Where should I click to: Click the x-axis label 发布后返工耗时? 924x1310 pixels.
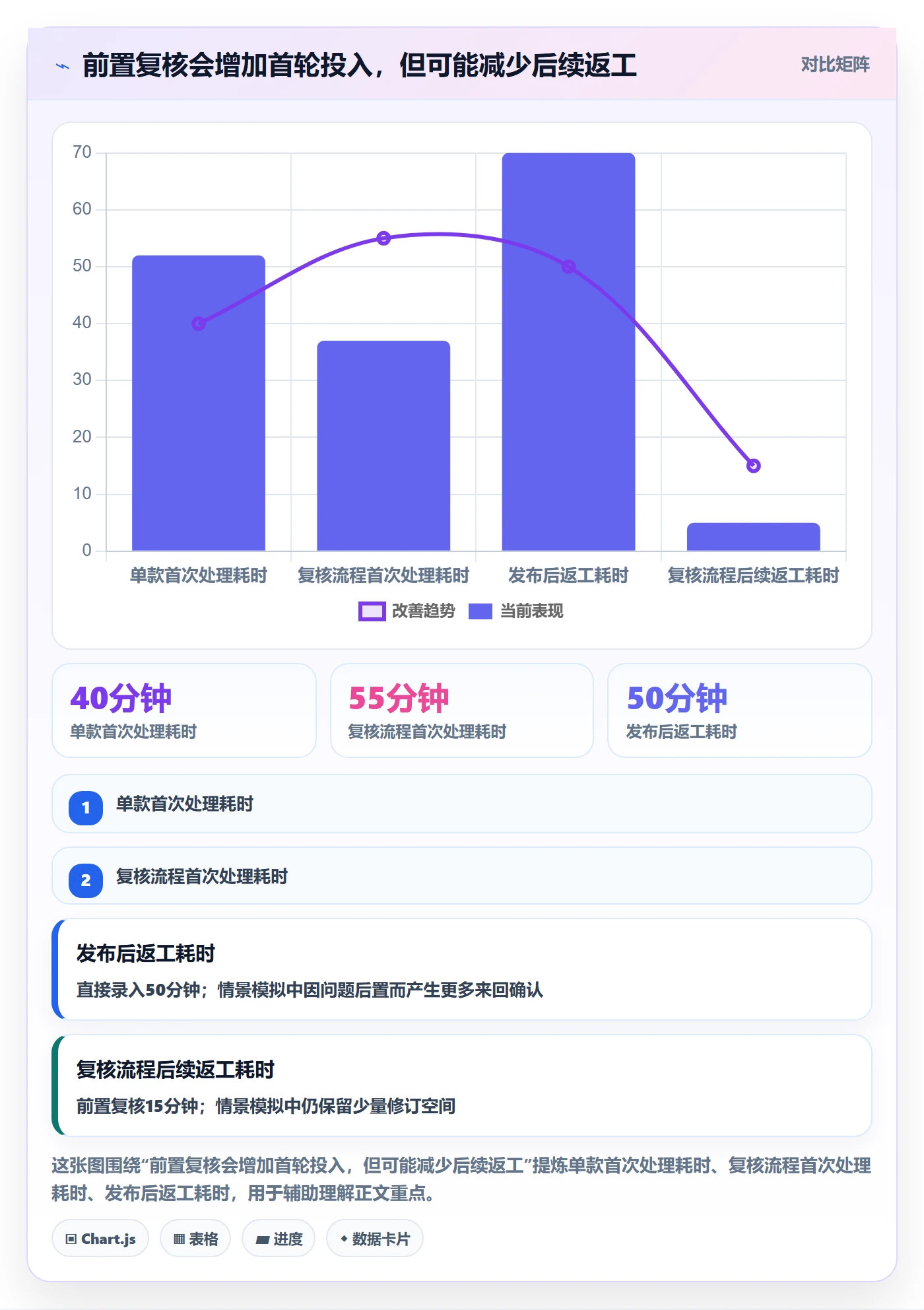coord(568,576)
